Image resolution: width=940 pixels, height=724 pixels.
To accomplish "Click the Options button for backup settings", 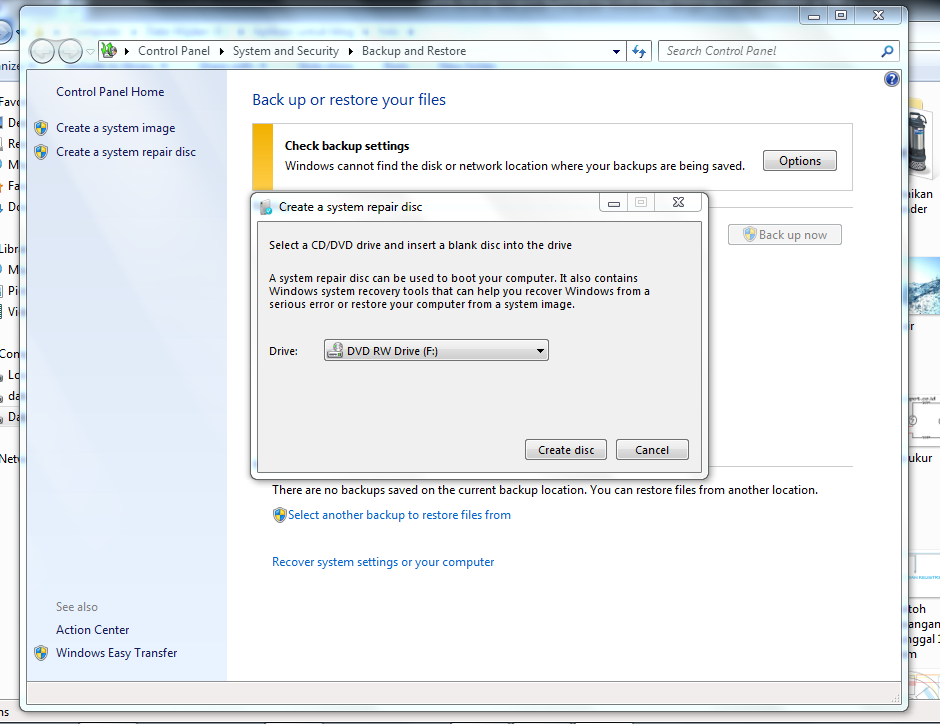I will [799, 160].
